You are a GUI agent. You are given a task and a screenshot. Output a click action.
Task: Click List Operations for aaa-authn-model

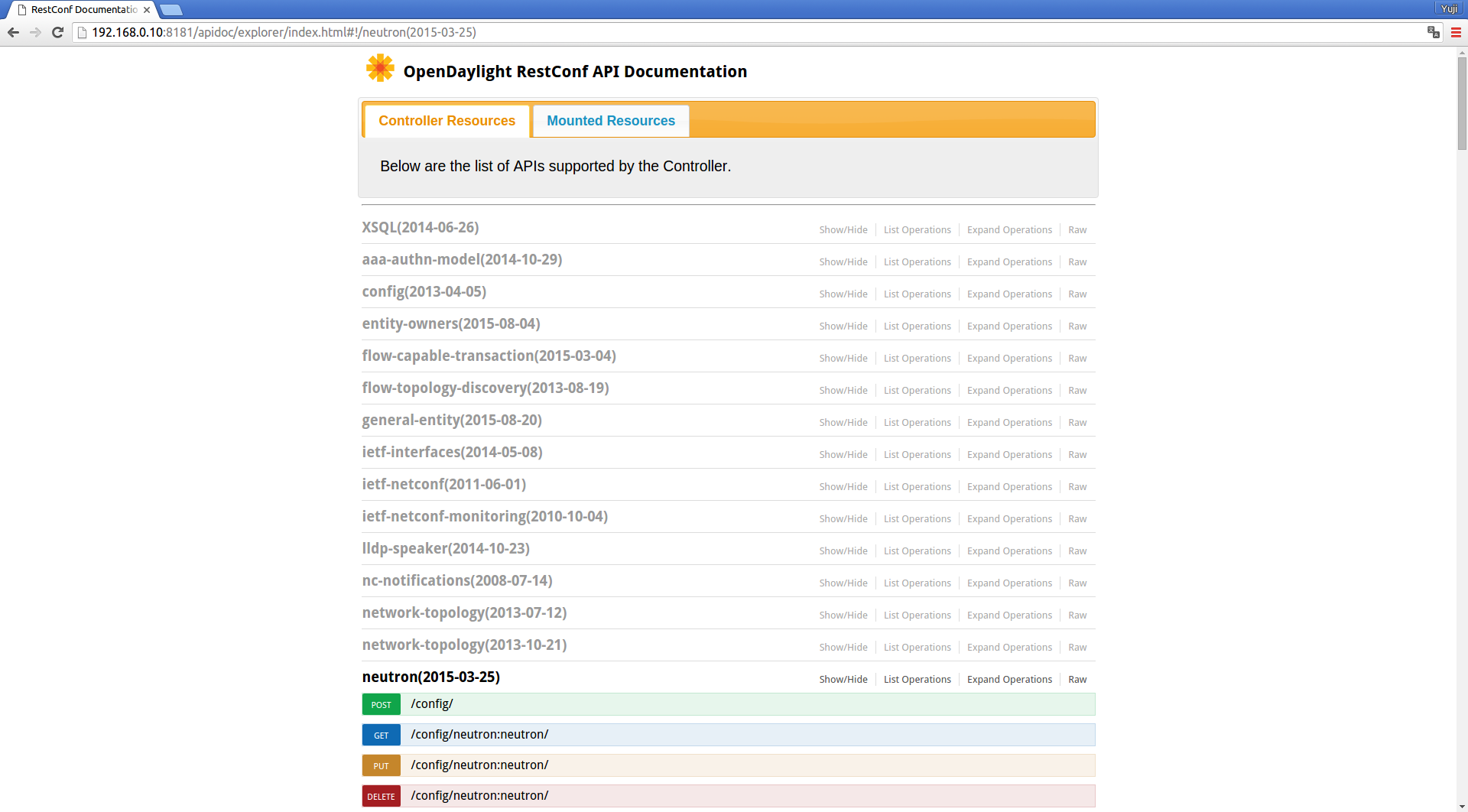tap(917, 262)
